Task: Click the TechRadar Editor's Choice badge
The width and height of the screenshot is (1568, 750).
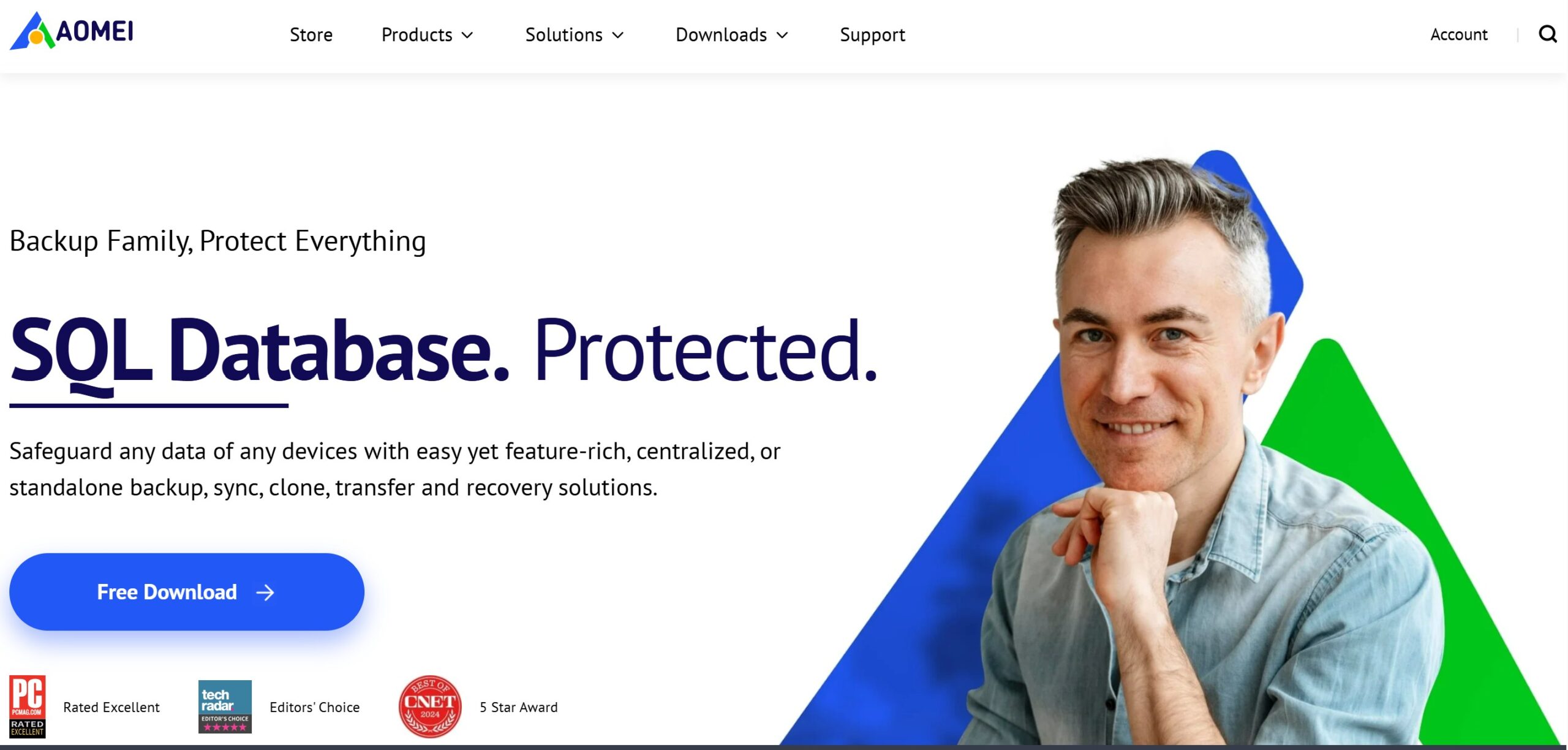Action: pyautogui.click(x=225, y=706)
